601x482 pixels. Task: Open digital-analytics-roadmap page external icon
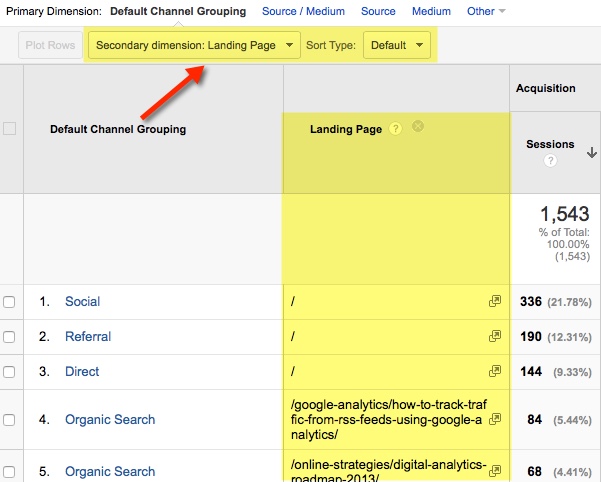point(495,471)
